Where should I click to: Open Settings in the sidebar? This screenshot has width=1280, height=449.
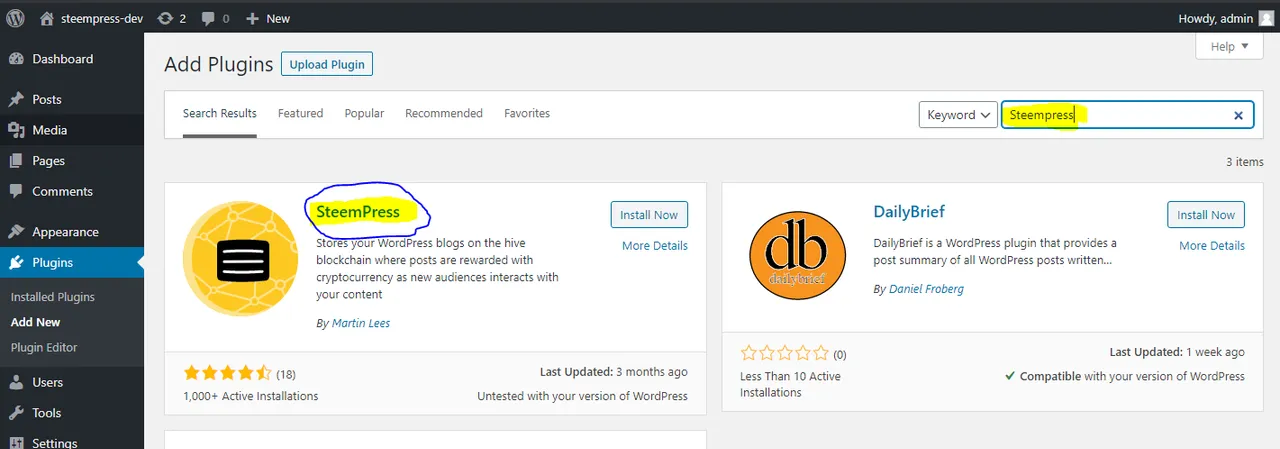[72, 442]
